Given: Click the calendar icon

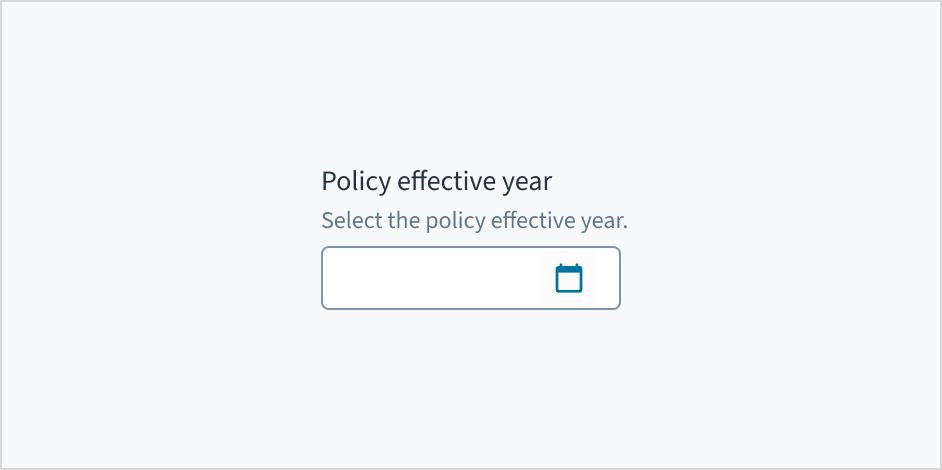Looking at the screenshot, I should [568, 278].
